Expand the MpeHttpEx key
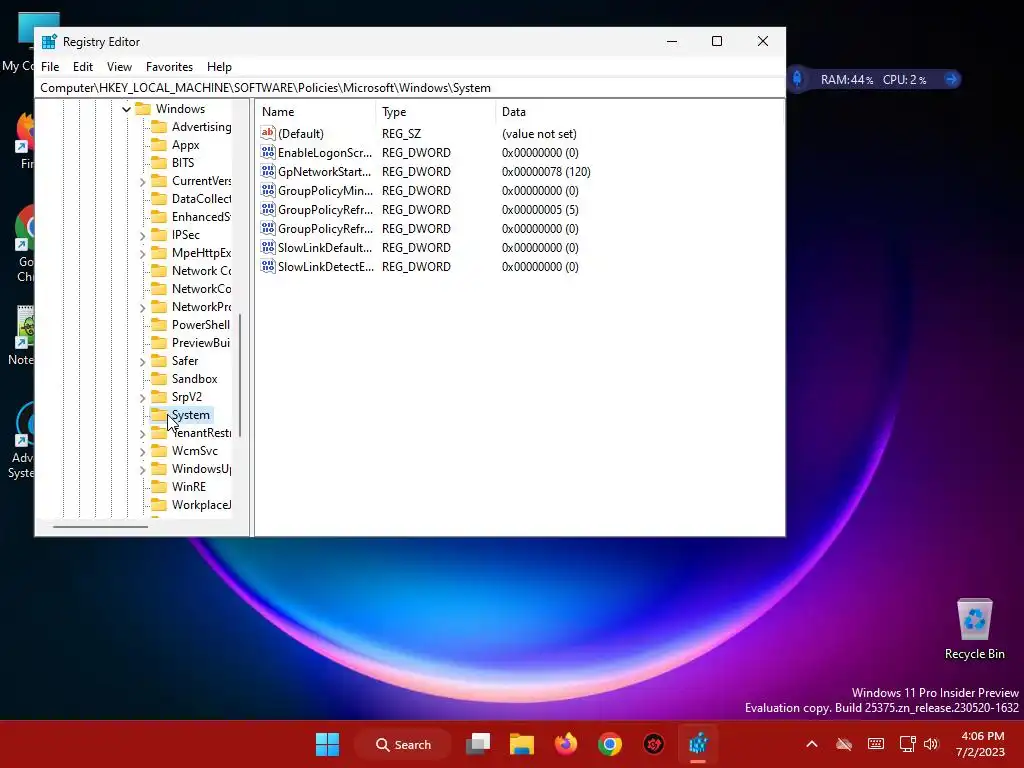The width and height of the screenshot is (1024, 768). (x=142, y=253)
